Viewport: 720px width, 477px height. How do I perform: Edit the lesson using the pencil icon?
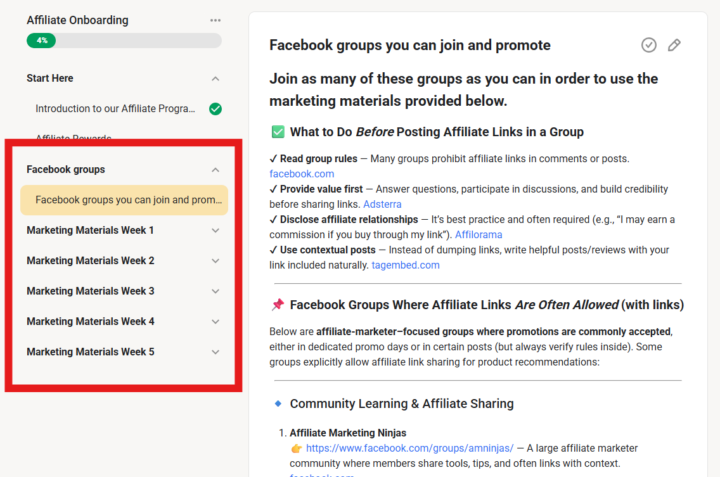[x=674, y=45]
